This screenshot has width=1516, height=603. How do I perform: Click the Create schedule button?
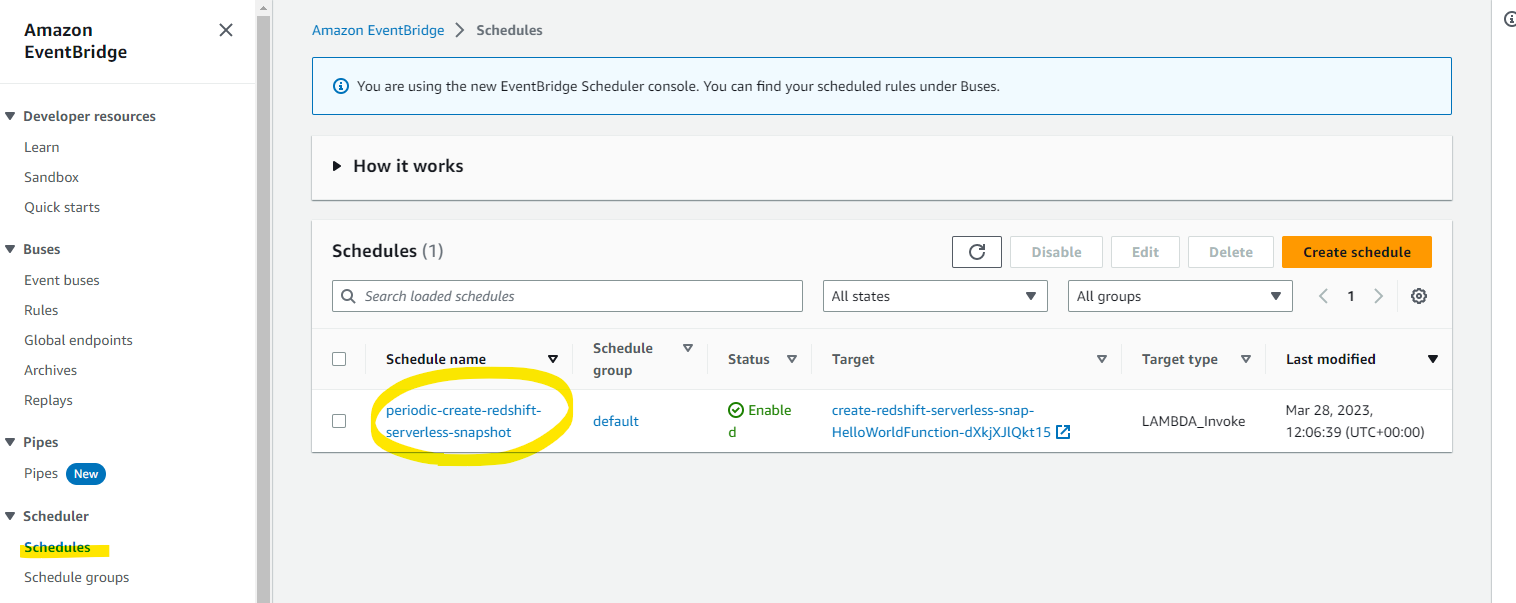(x=1357, y=252)
